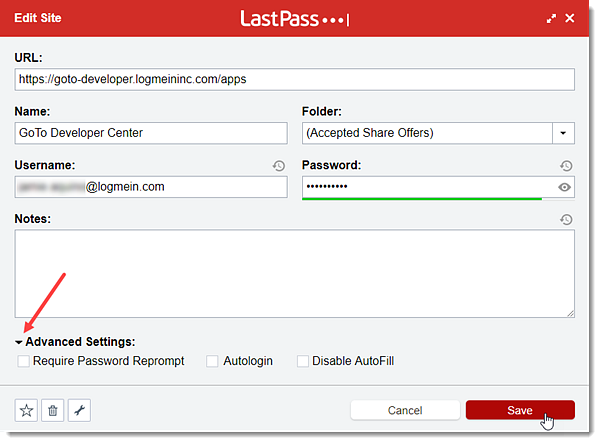Click inside the Notes text area

tap(294, 273)
